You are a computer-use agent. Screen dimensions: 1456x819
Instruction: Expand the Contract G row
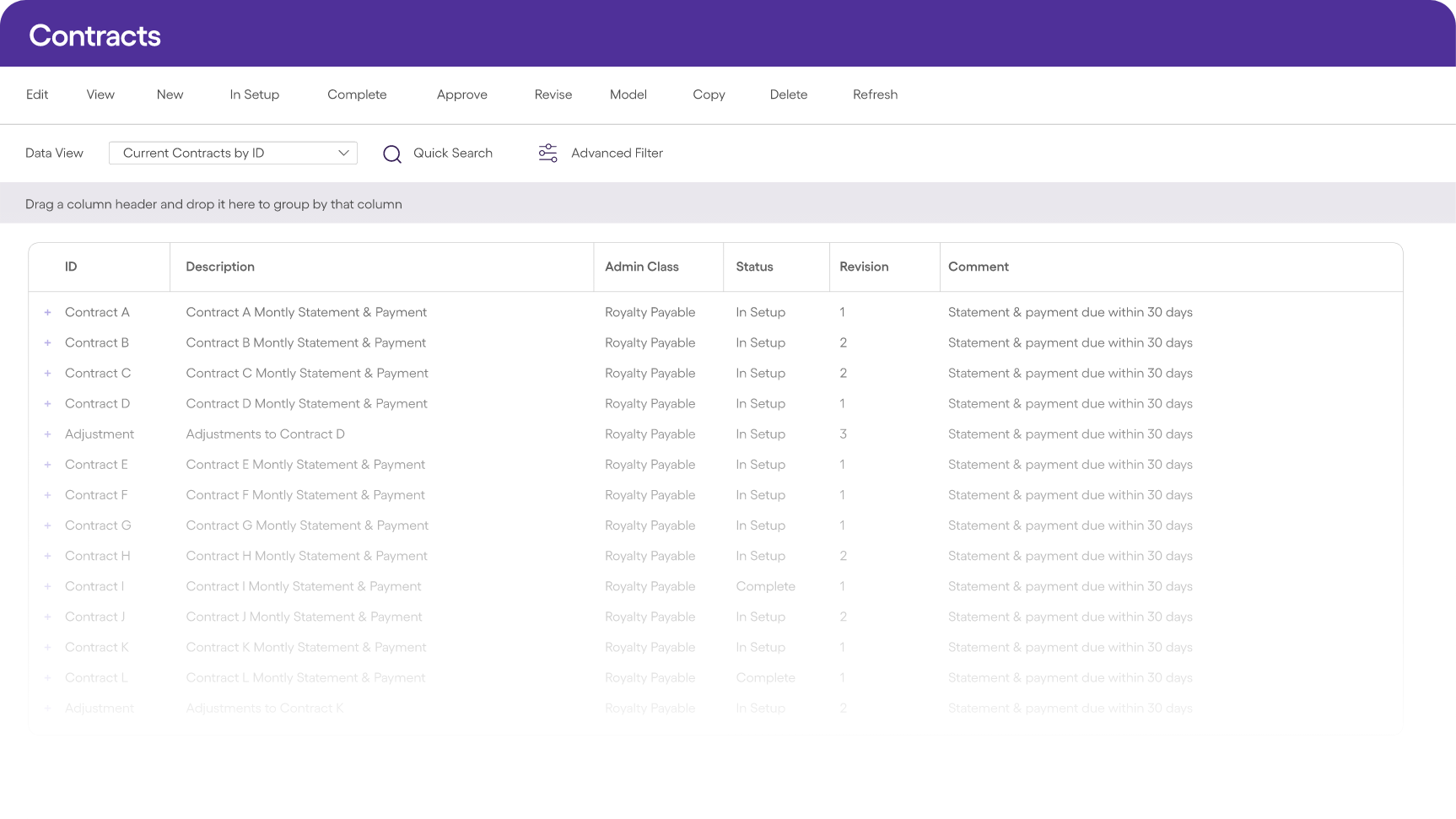[48, 525]
